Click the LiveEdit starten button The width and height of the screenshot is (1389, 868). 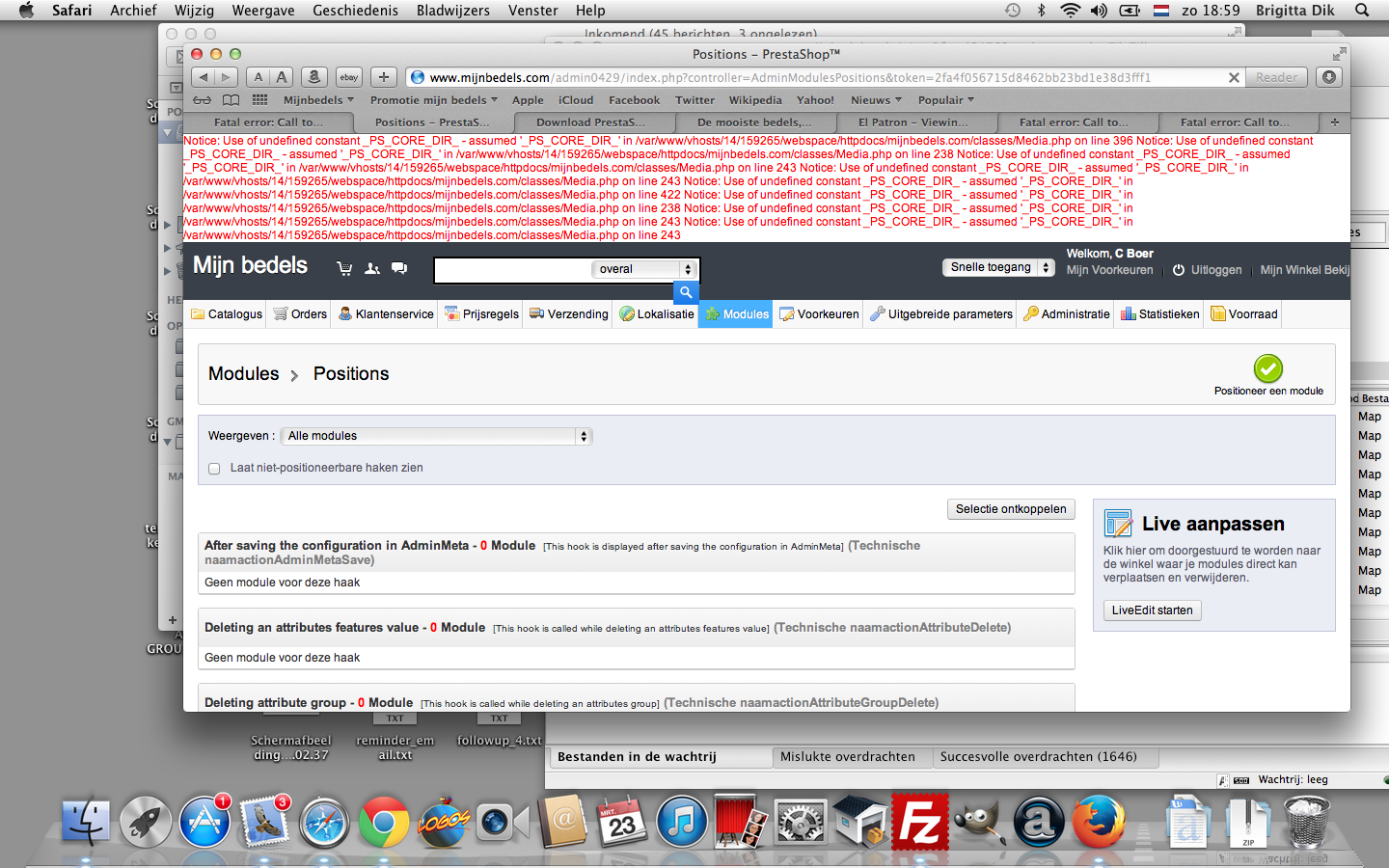pos(1152,610)
